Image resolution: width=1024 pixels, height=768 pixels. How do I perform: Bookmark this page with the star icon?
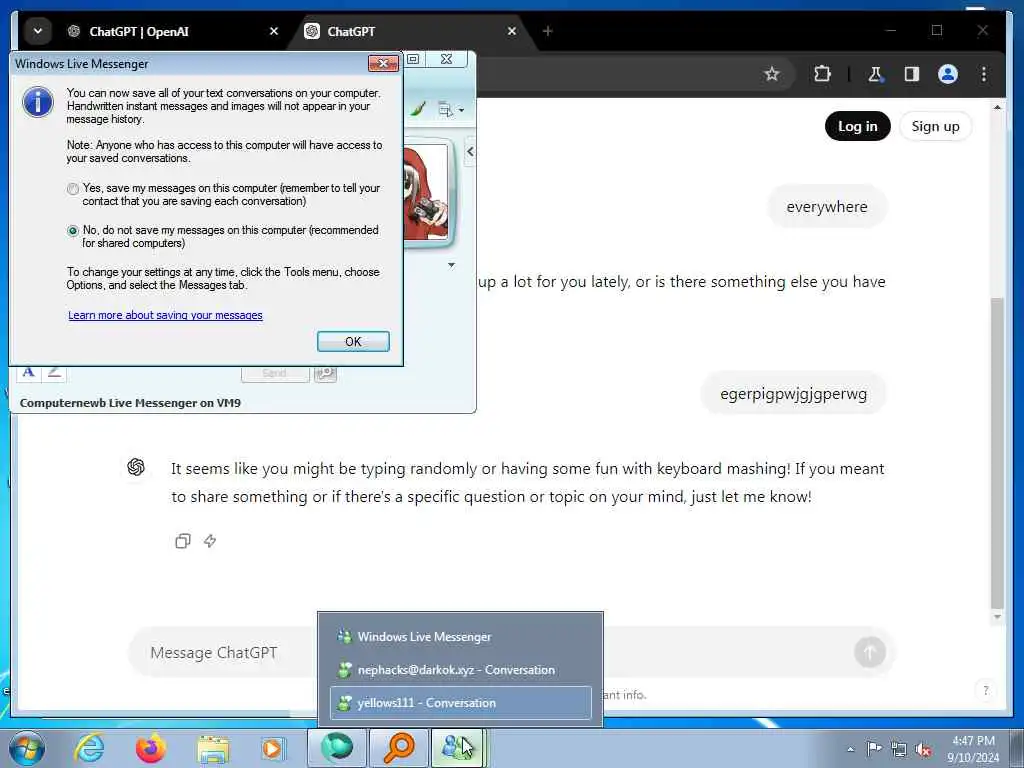(x=772, y=74)
